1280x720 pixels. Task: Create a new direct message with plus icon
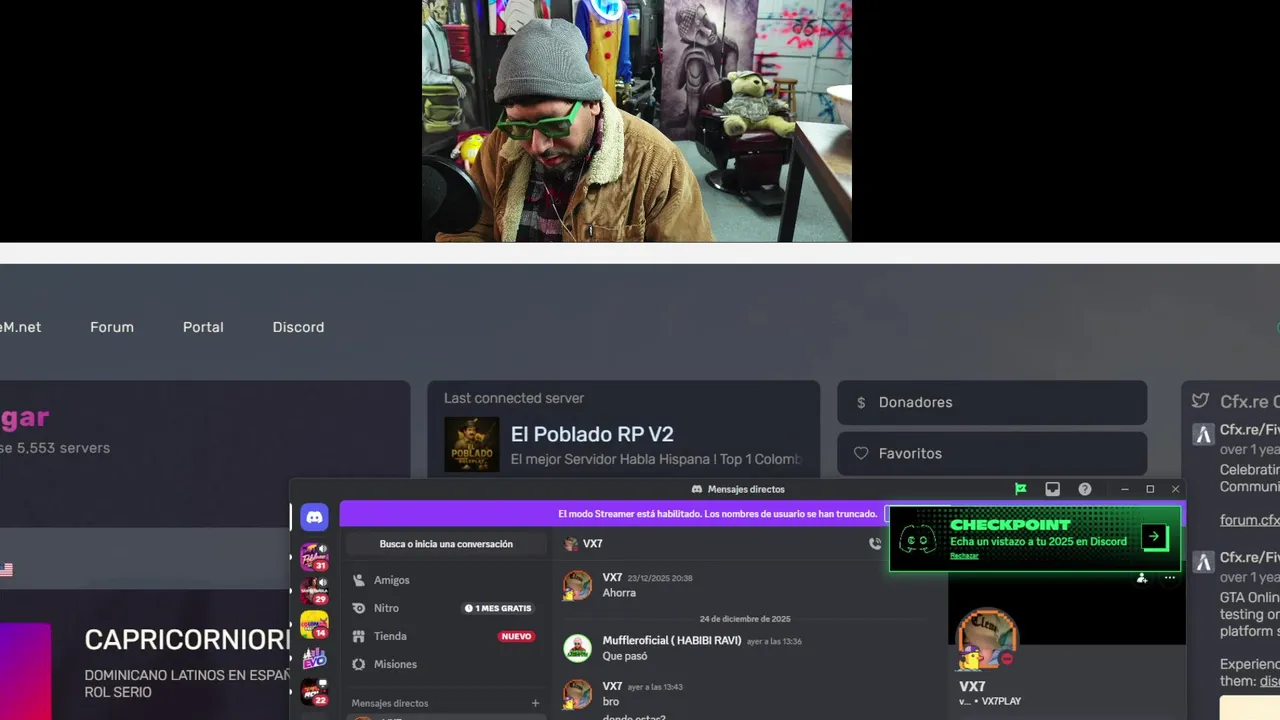(x=535, y=703)
